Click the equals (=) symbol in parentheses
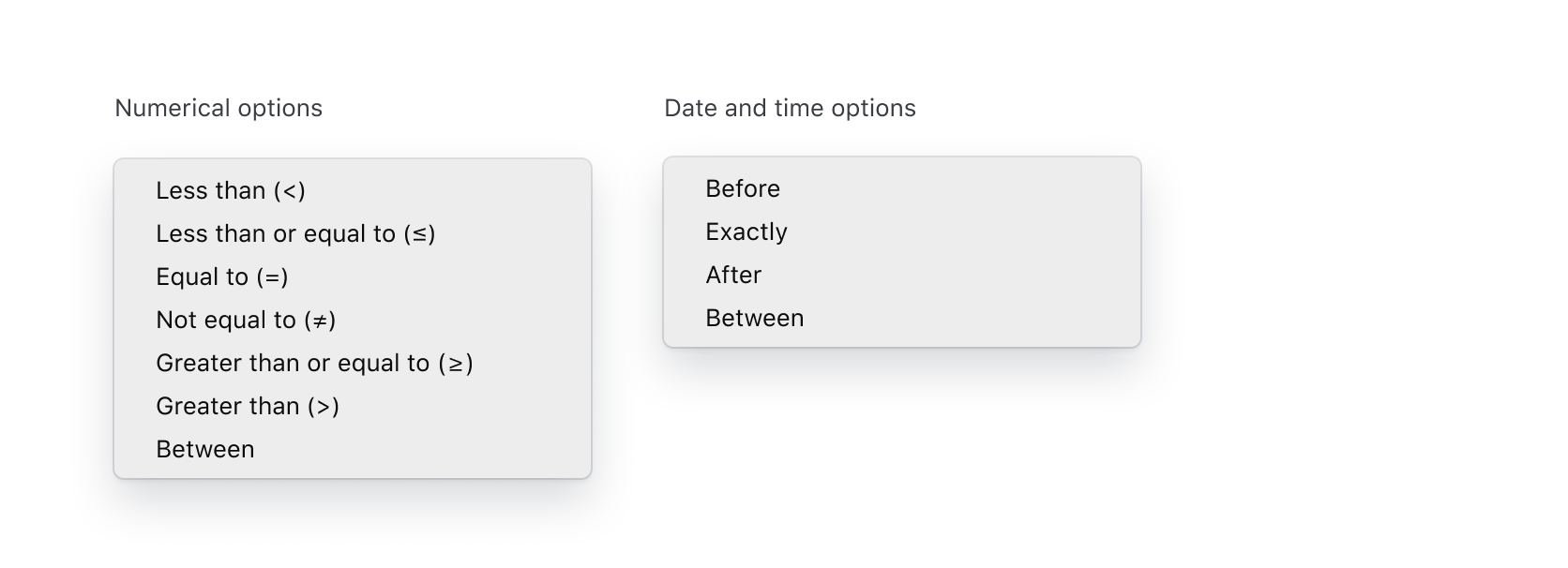The image size is (1568, 568). coord(272,277)
